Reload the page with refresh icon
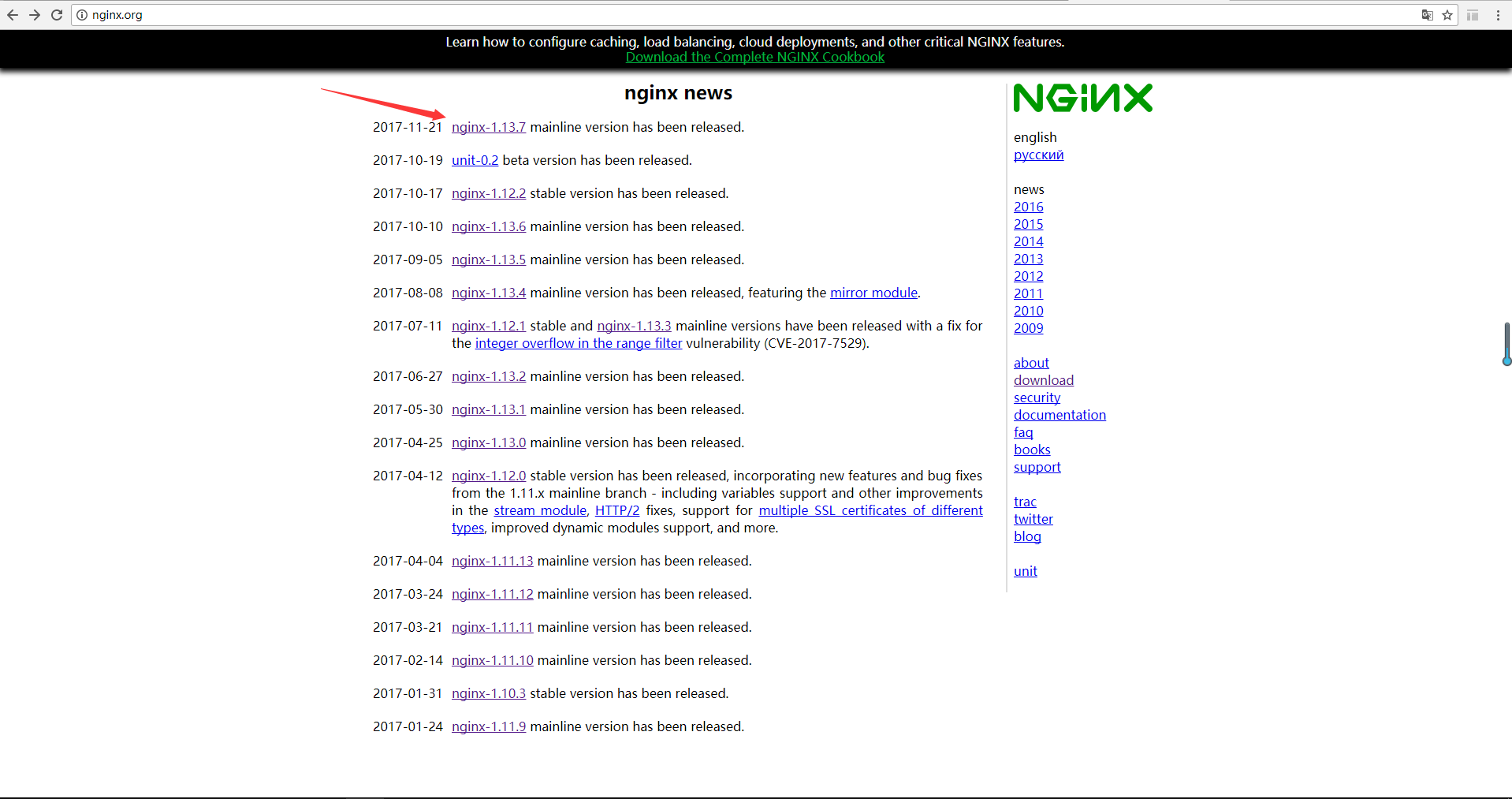Image resolution: width=1512 pixels, height=799 pixels. (57, 15)
